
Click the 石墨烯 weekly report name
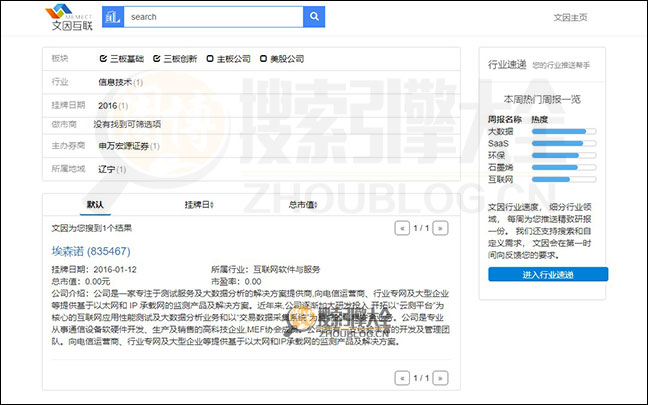point(500,167)
